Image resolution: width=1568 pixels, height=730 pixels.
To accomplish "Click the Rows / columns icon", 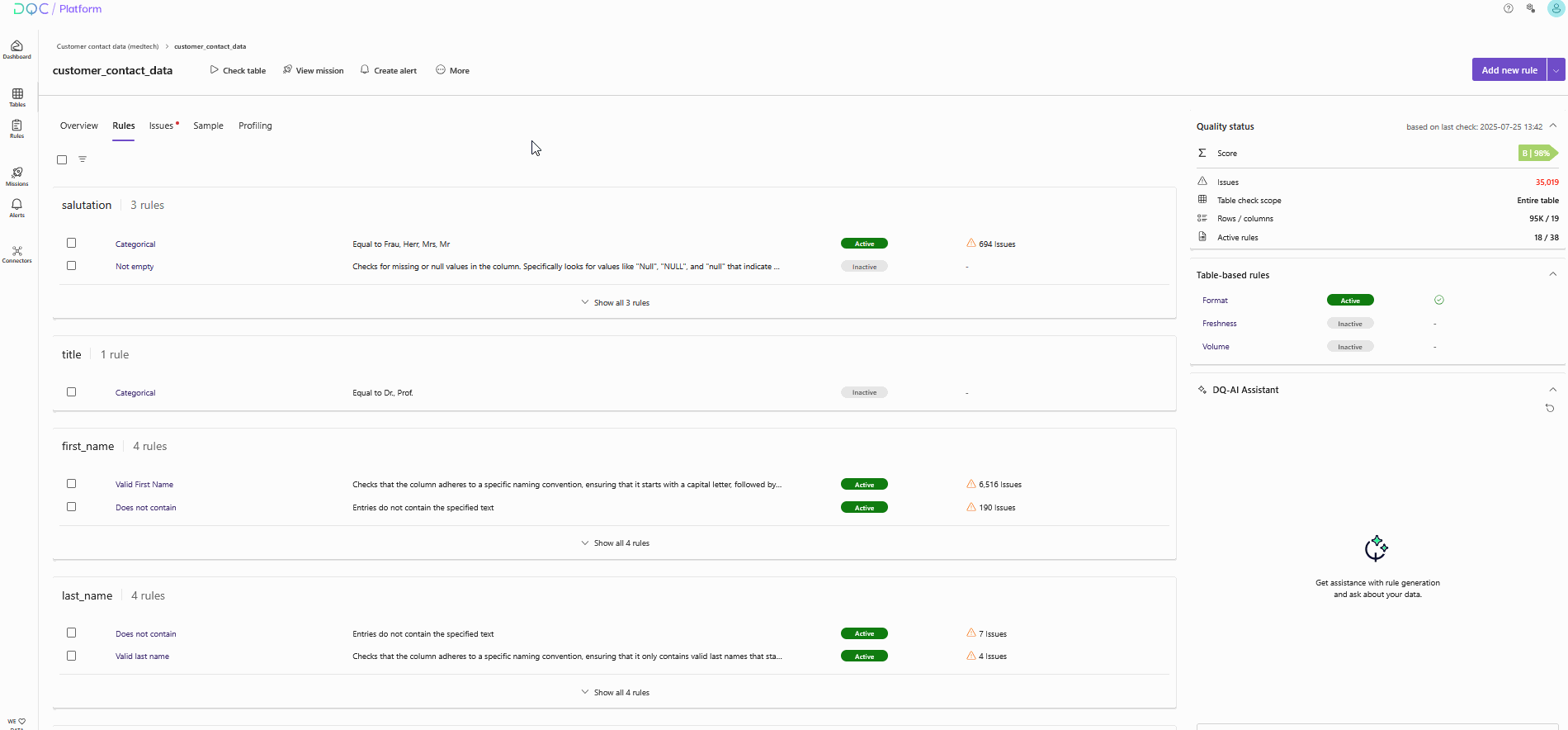I will click(1202, 218).
